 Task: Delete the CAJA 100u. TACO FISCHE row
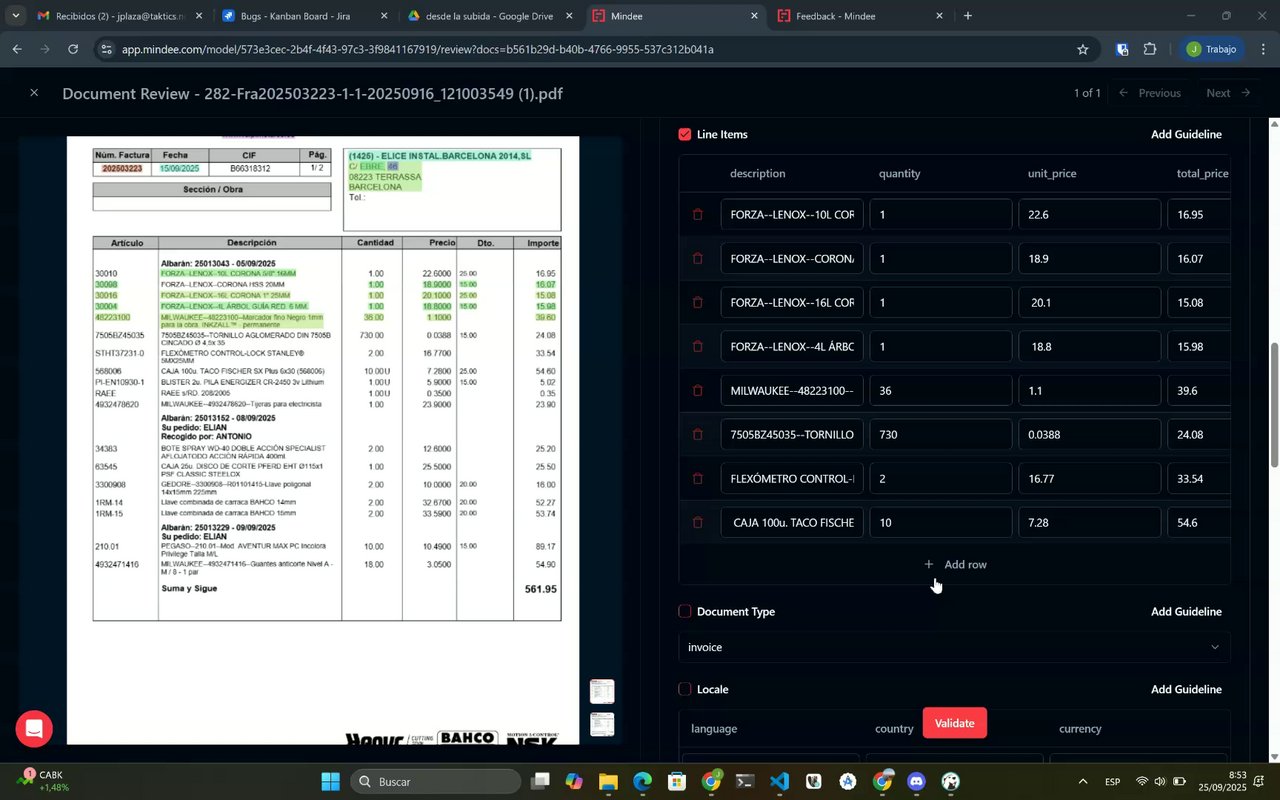click(698, 522)
